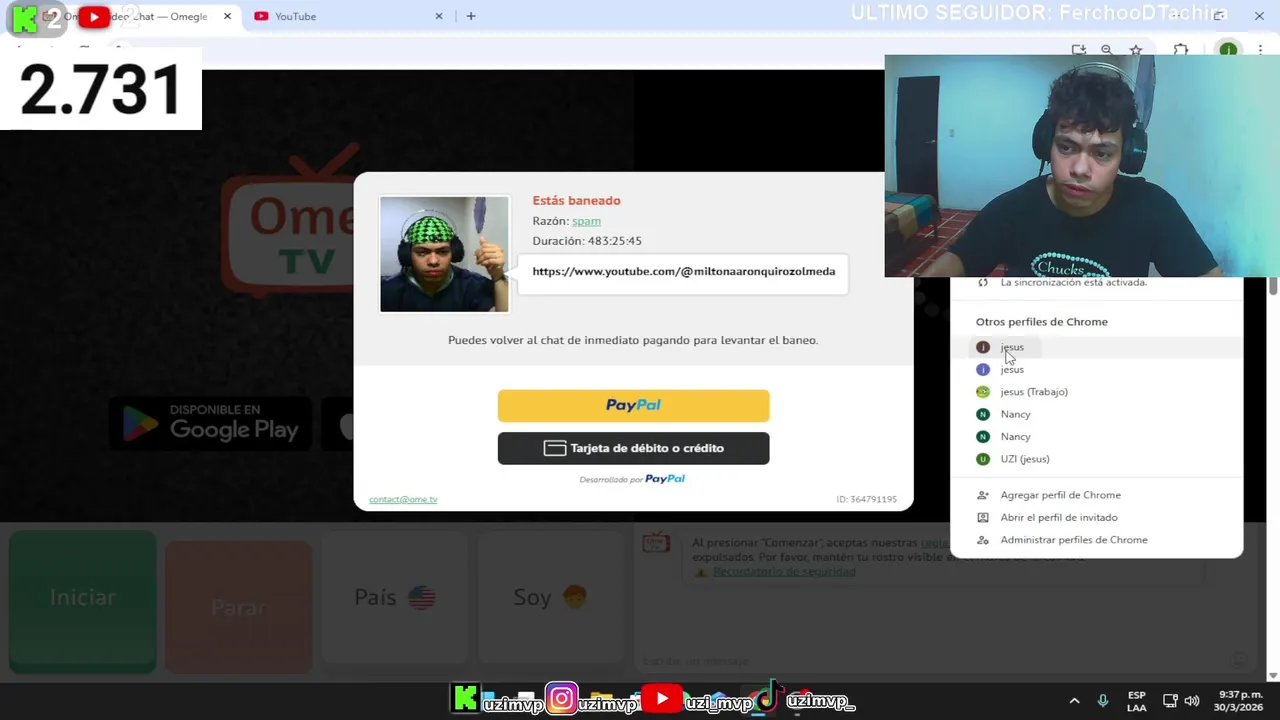Open the País country selector

395,597
